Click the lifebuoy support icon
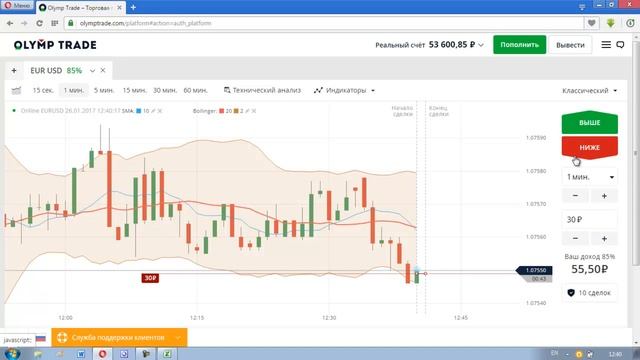Screen dimensions: 640x360 point(62,338)
